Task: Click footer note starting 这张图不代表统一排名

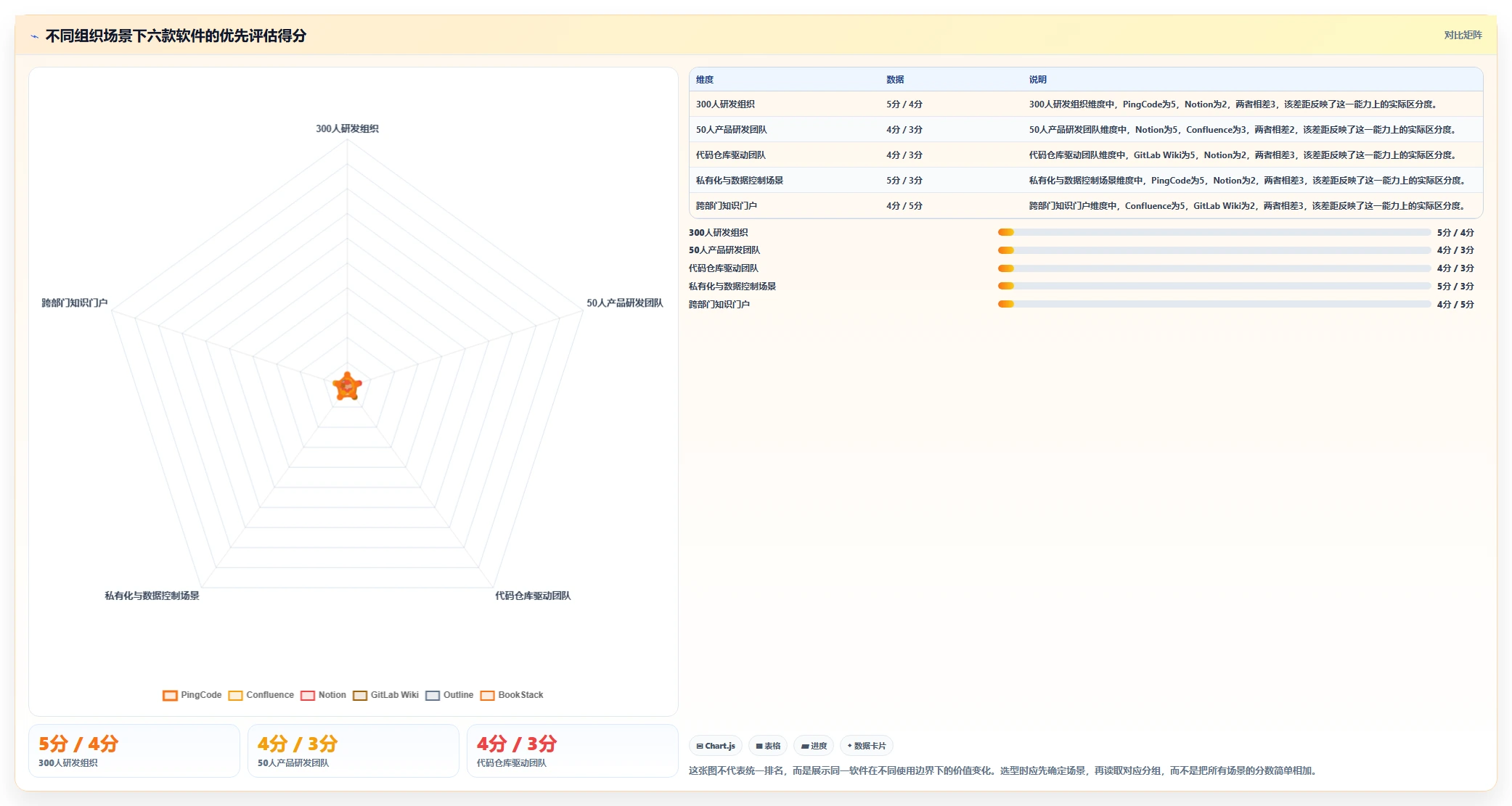Action: coord(1002,770)
